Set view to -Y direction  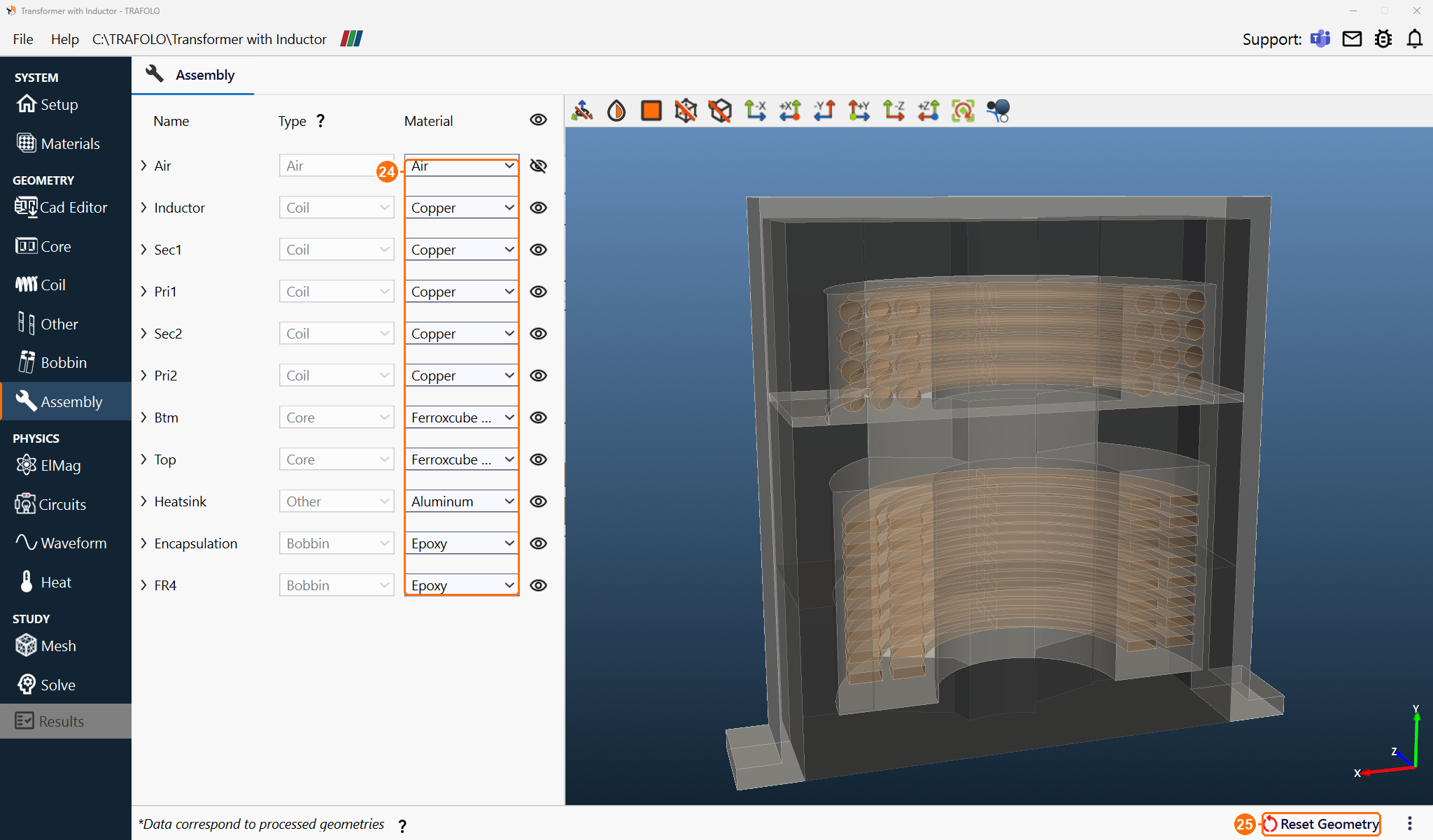pos(824,111)
